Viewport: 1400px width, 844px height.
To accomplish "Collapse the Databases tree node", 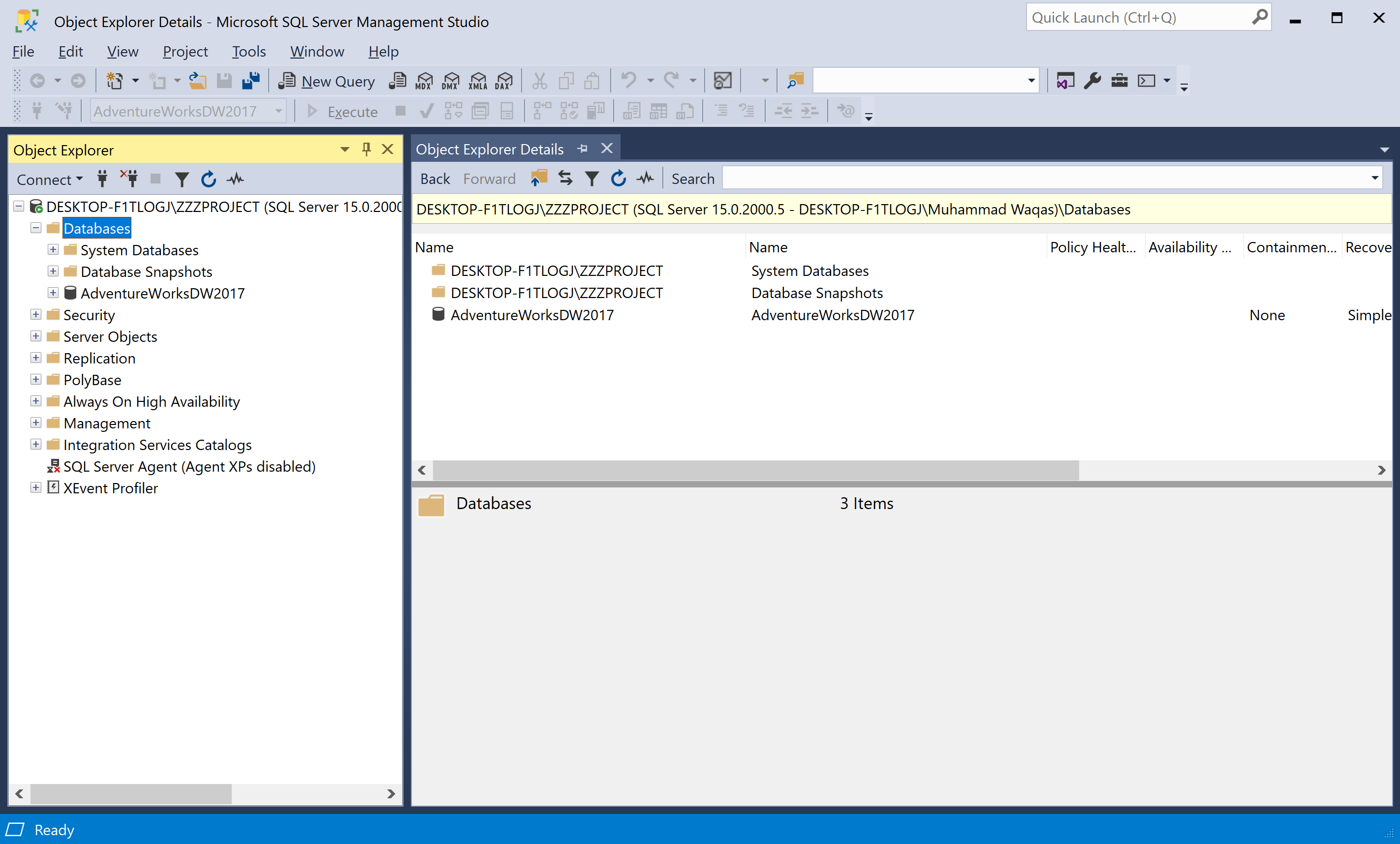I will click(36, 228).
